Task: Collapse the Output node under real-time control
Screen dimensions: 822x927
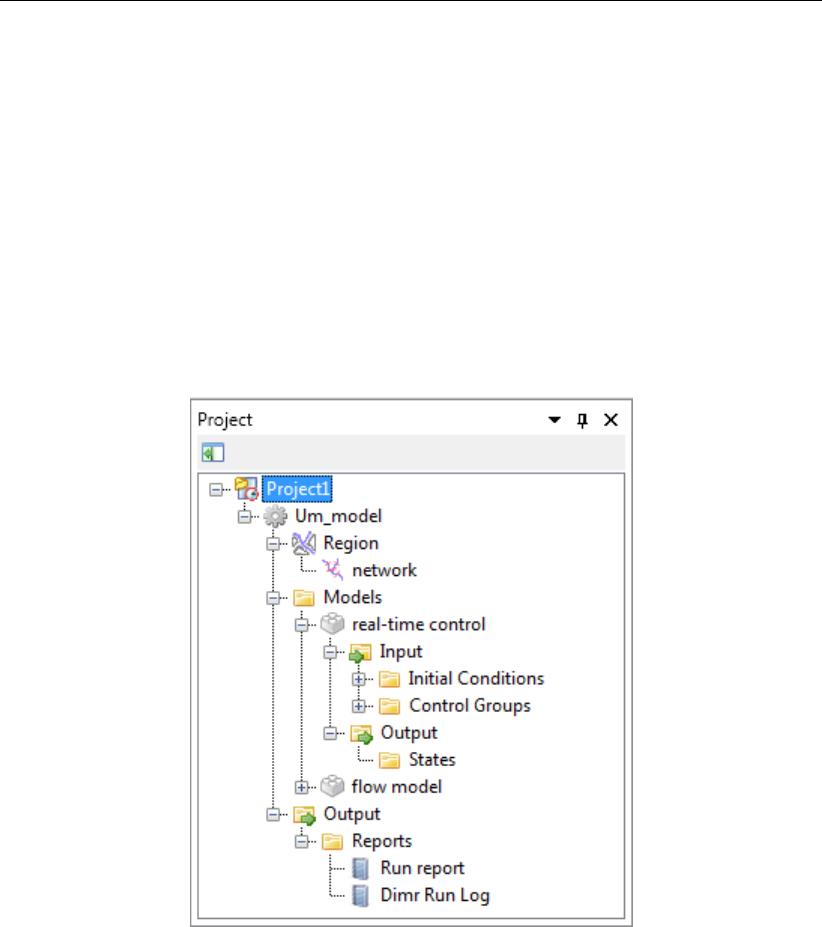Action: (x=330, y=733)
